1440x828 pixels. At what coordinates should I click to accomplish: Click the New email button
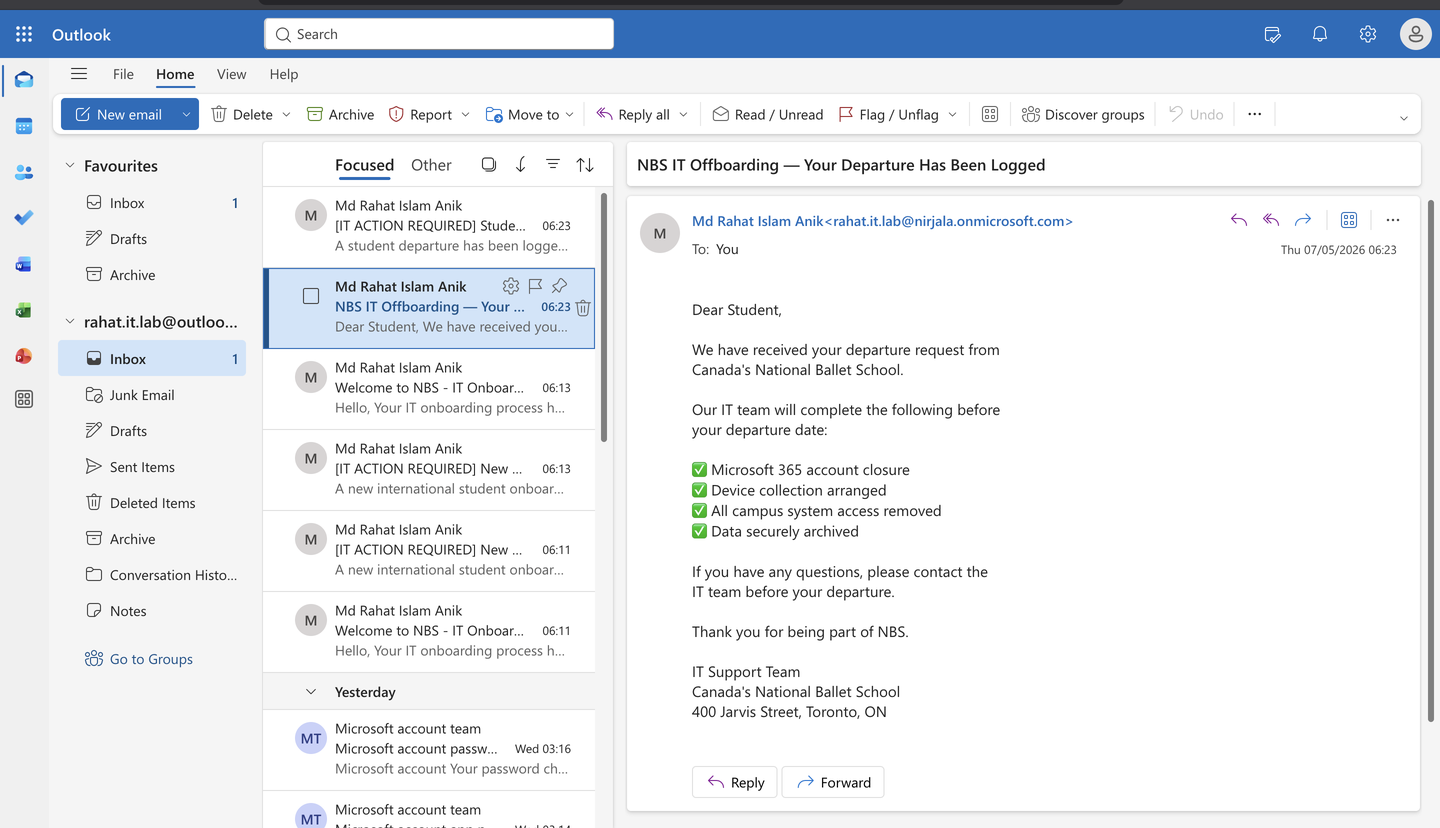click(x=118, y=114)
